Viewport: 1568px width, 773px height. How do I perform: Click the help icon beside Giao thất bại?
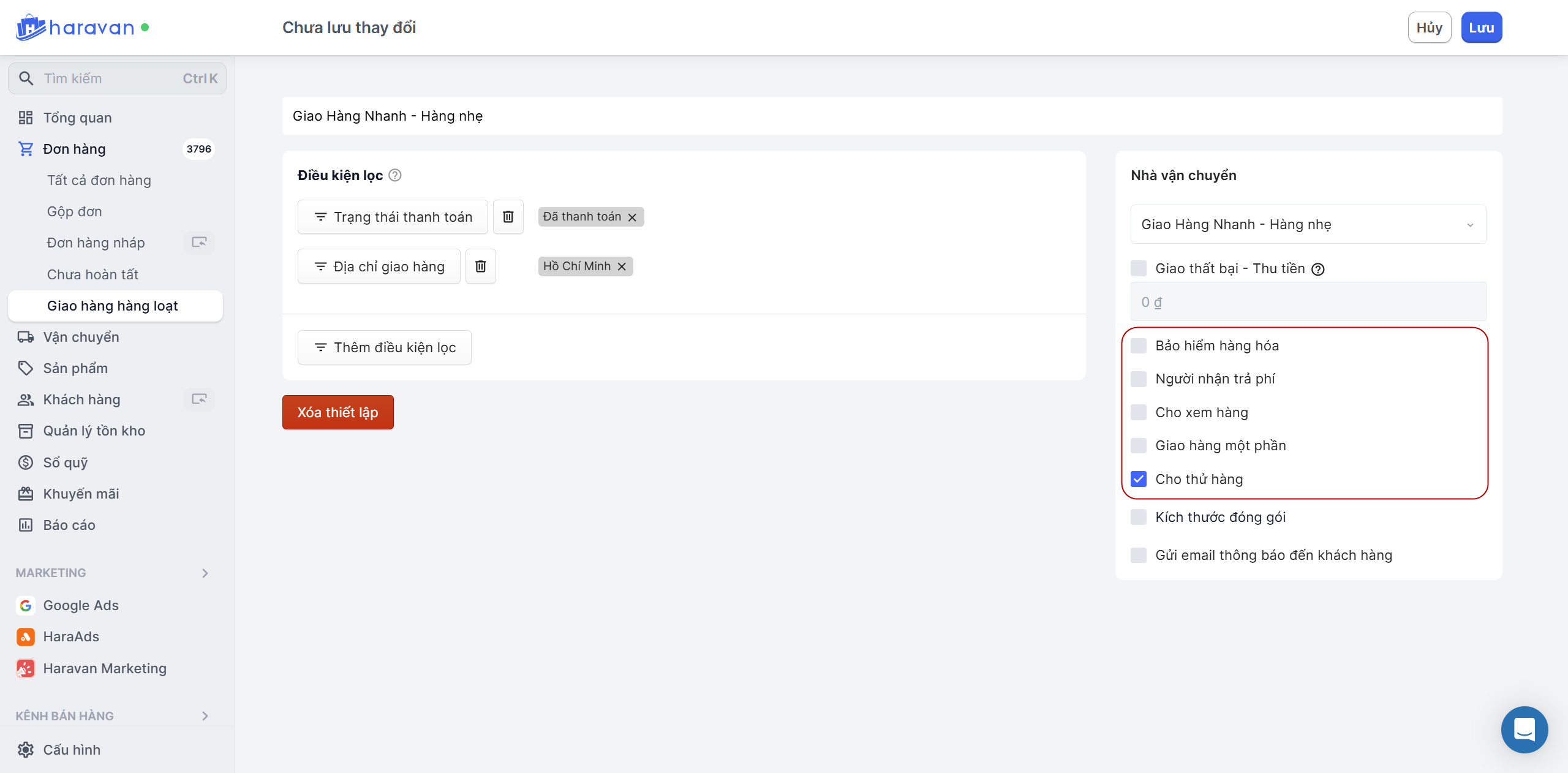point(1318,269)
